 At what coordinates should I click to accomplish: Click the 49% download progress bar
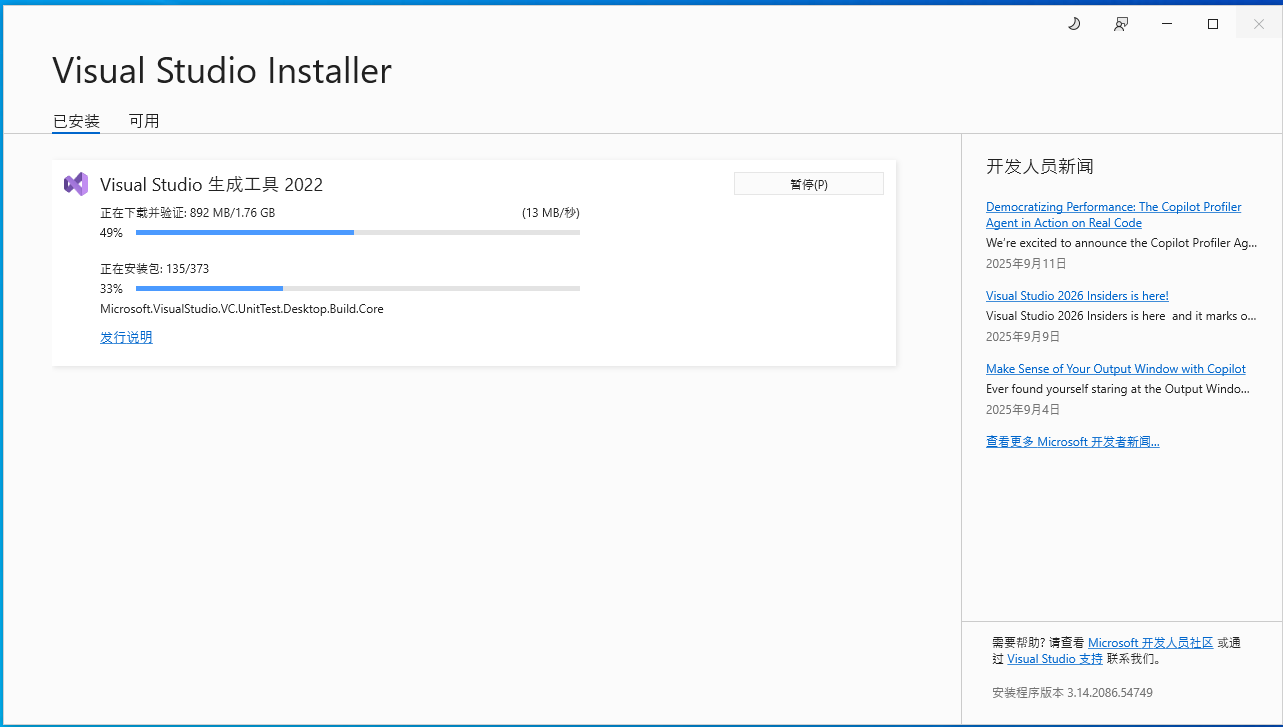[x=358, y=233]
